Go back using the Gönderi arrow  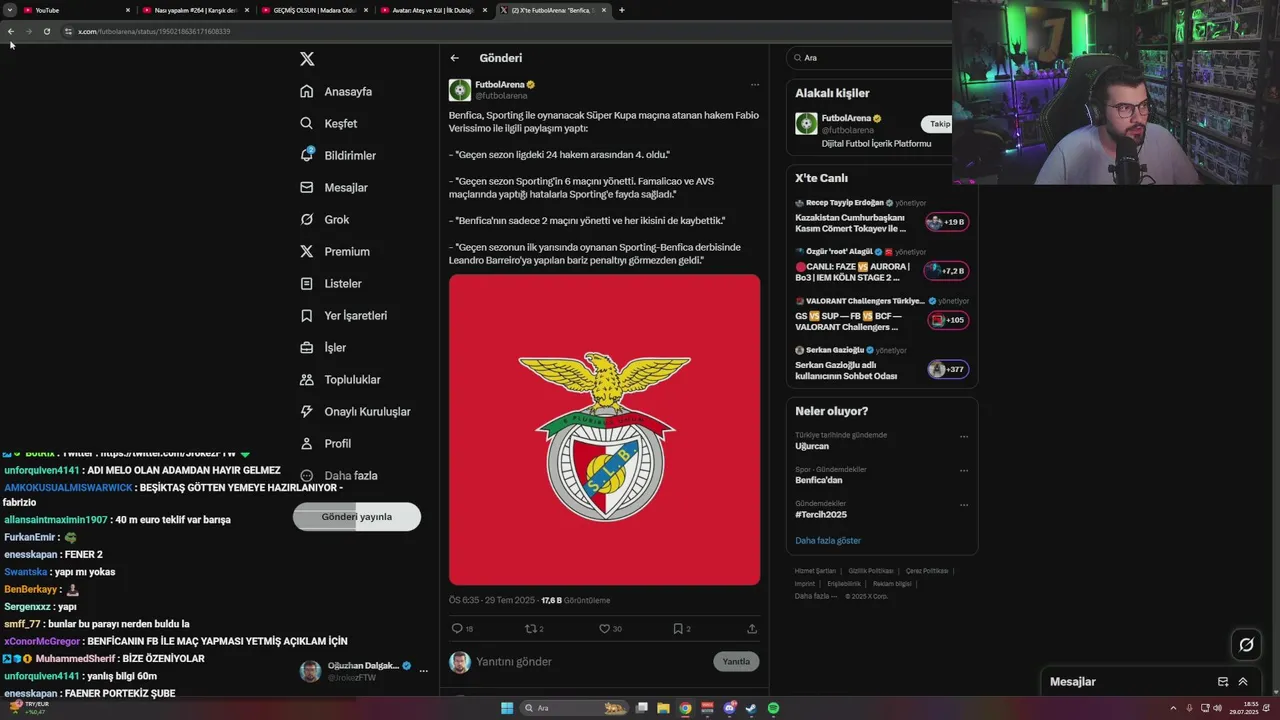pos(455,58)
